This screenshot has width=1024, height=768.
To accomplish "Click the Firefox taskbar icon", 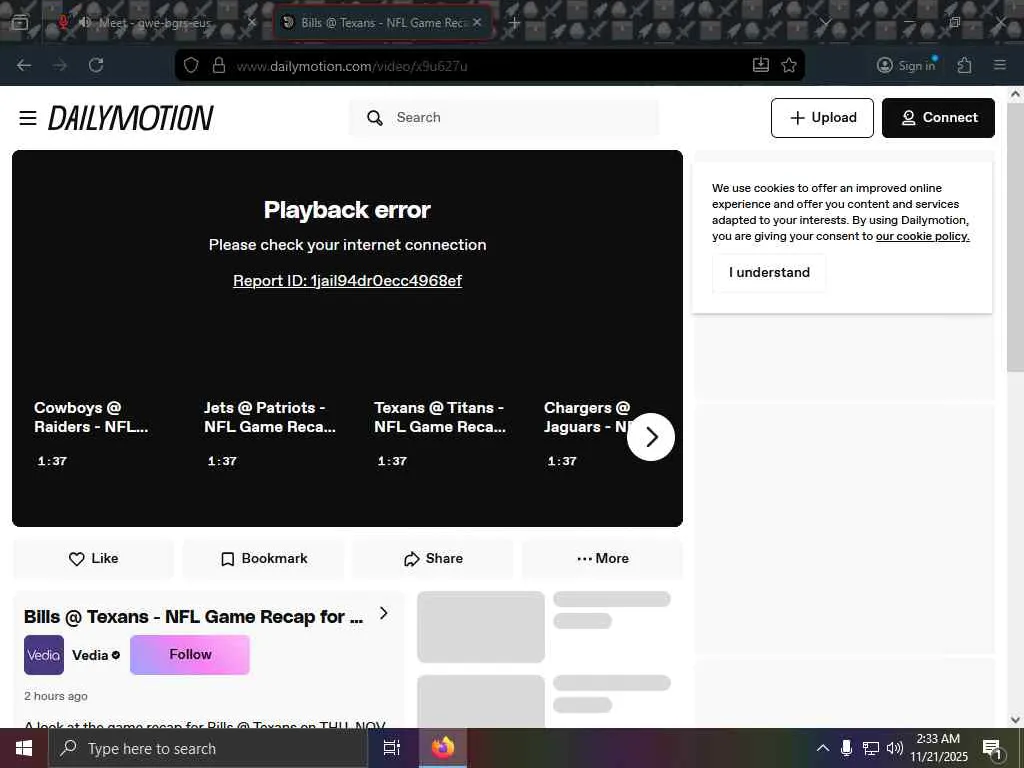I will (442, 748).
